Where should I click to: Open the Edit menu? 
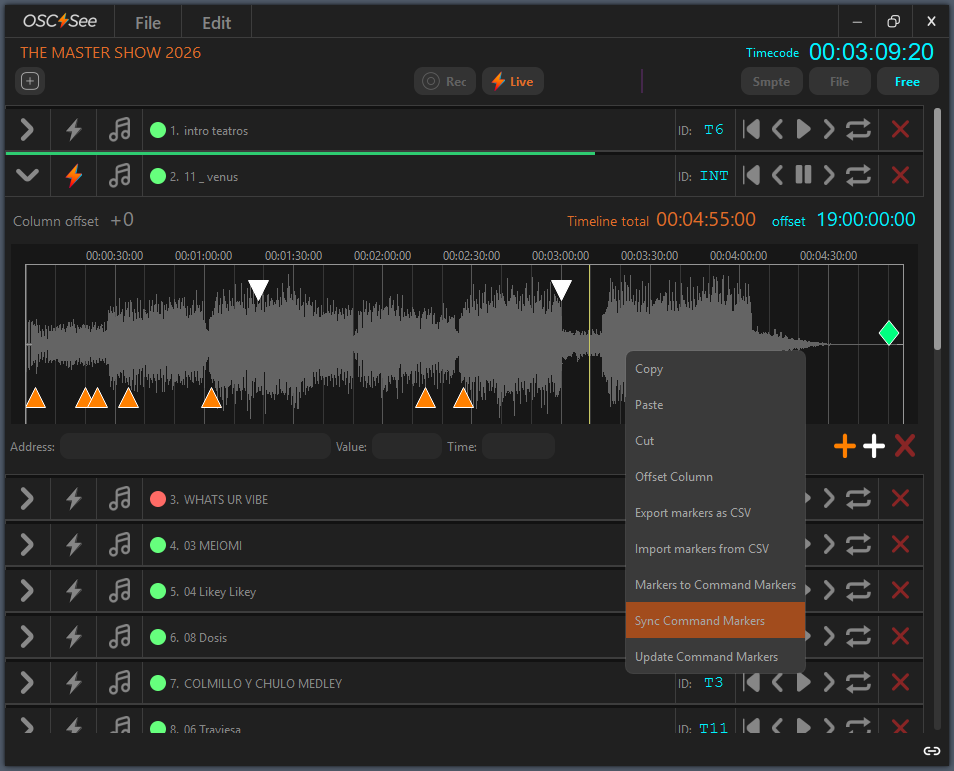(217, 23)
